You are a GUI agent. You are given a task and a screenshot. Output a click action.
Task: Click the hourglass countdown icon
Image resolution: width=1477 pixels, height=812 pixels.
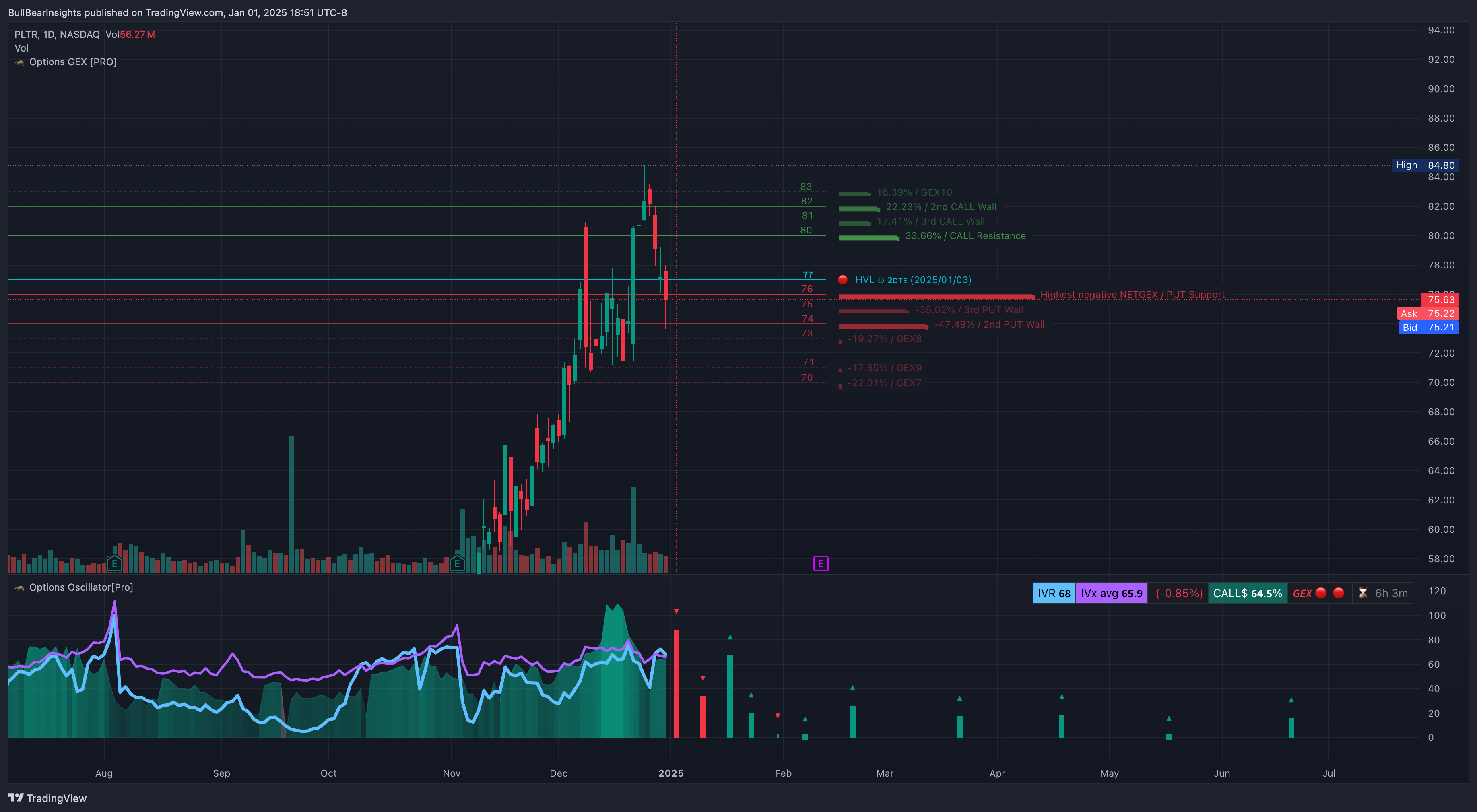point(1363,593)
